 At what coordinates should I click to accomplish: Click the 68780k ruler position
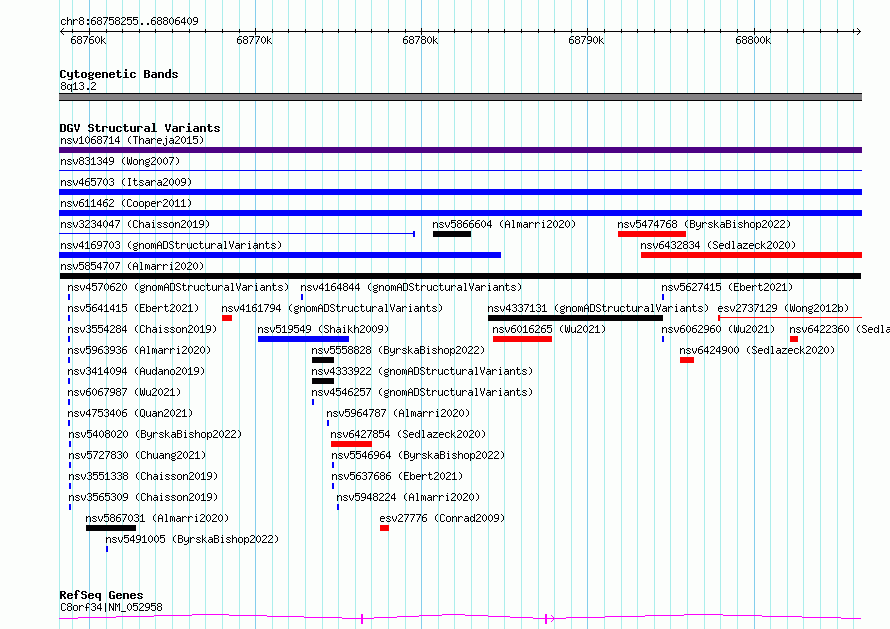421,40
